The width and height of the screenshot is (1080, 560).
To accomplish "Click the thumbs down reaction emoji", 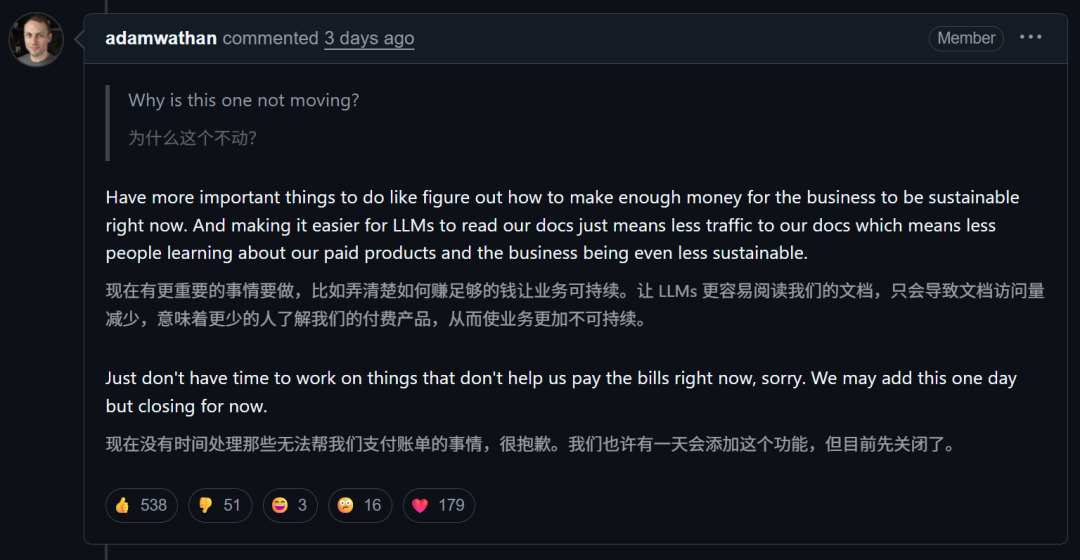I will tap(206, 505).
